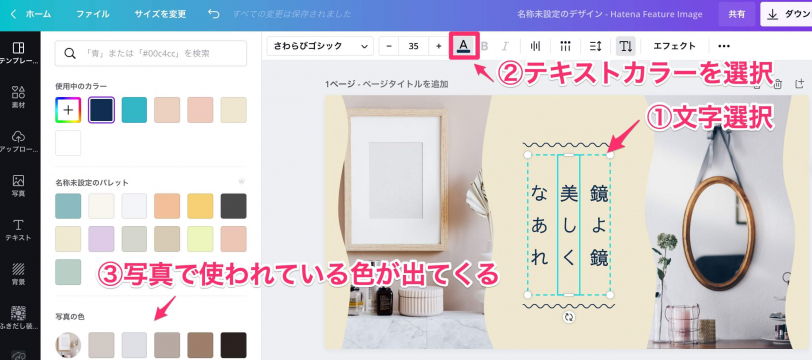Open the Text (テキスト) sidebar tab
Viewport: 812px width, 360px height.
coord(19,231)
